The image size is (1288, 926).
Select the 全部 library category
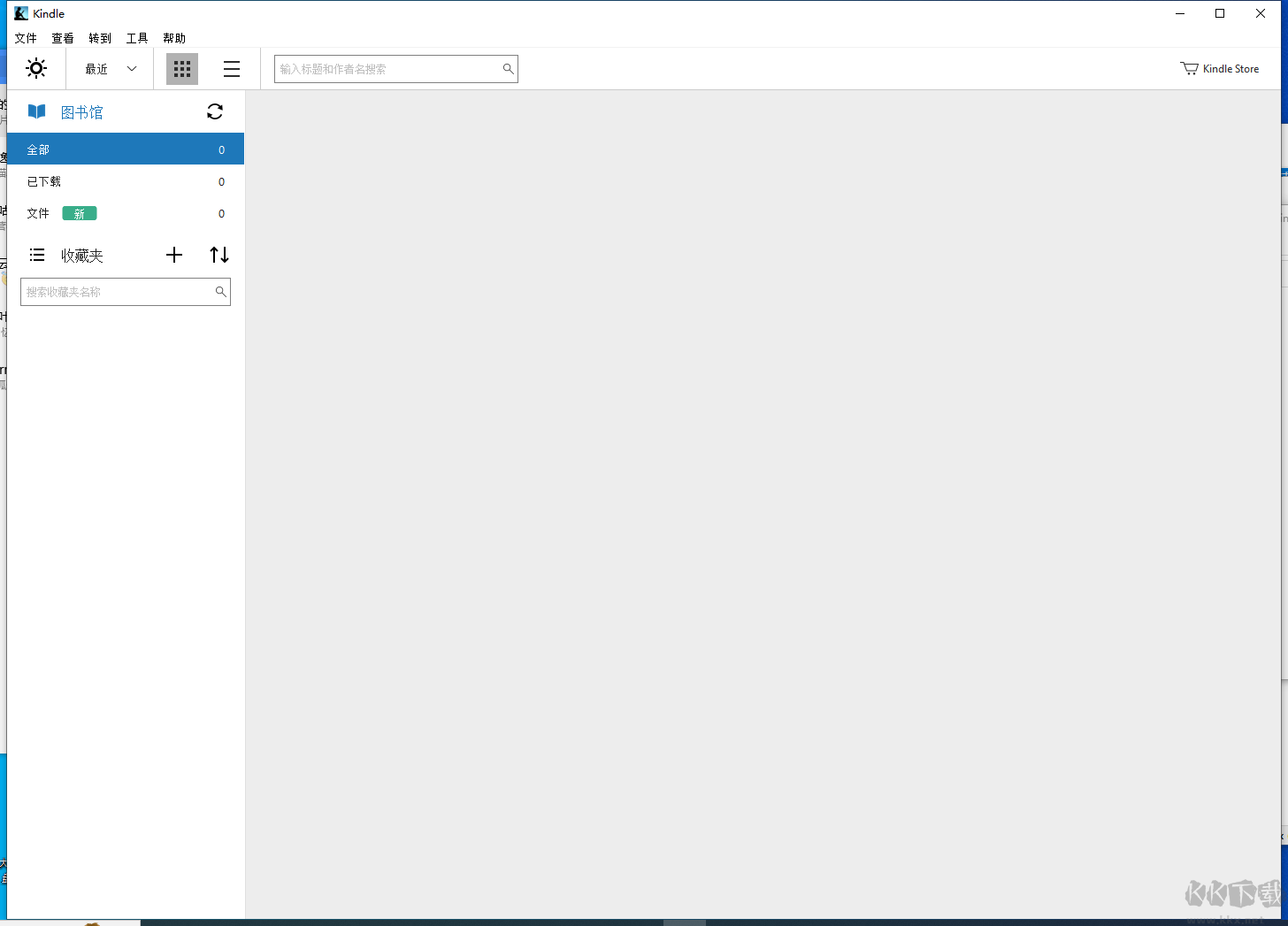click(x=126, y=149)
